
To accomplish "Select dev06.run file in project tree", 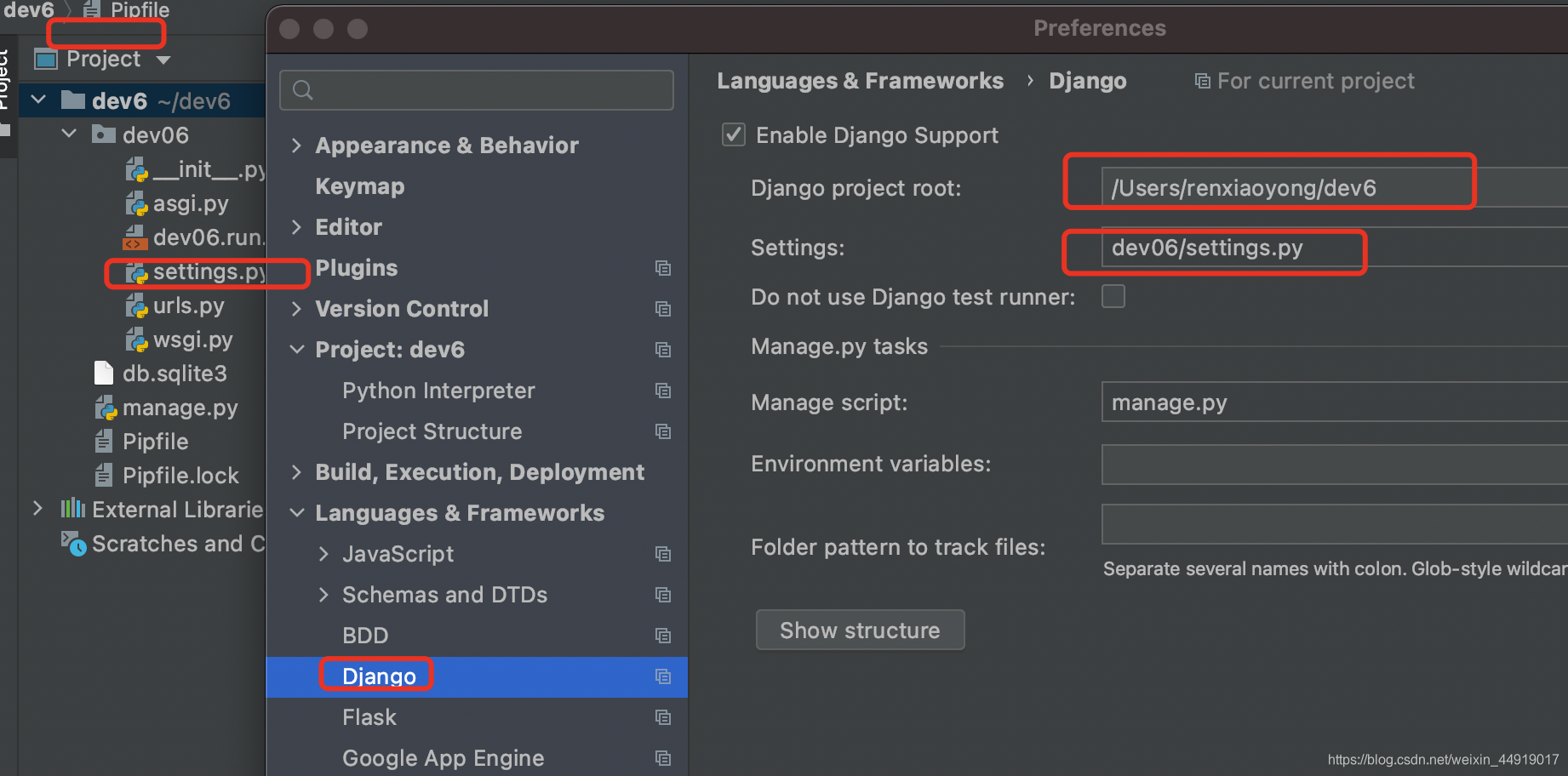I will click(x=195, y=237).
